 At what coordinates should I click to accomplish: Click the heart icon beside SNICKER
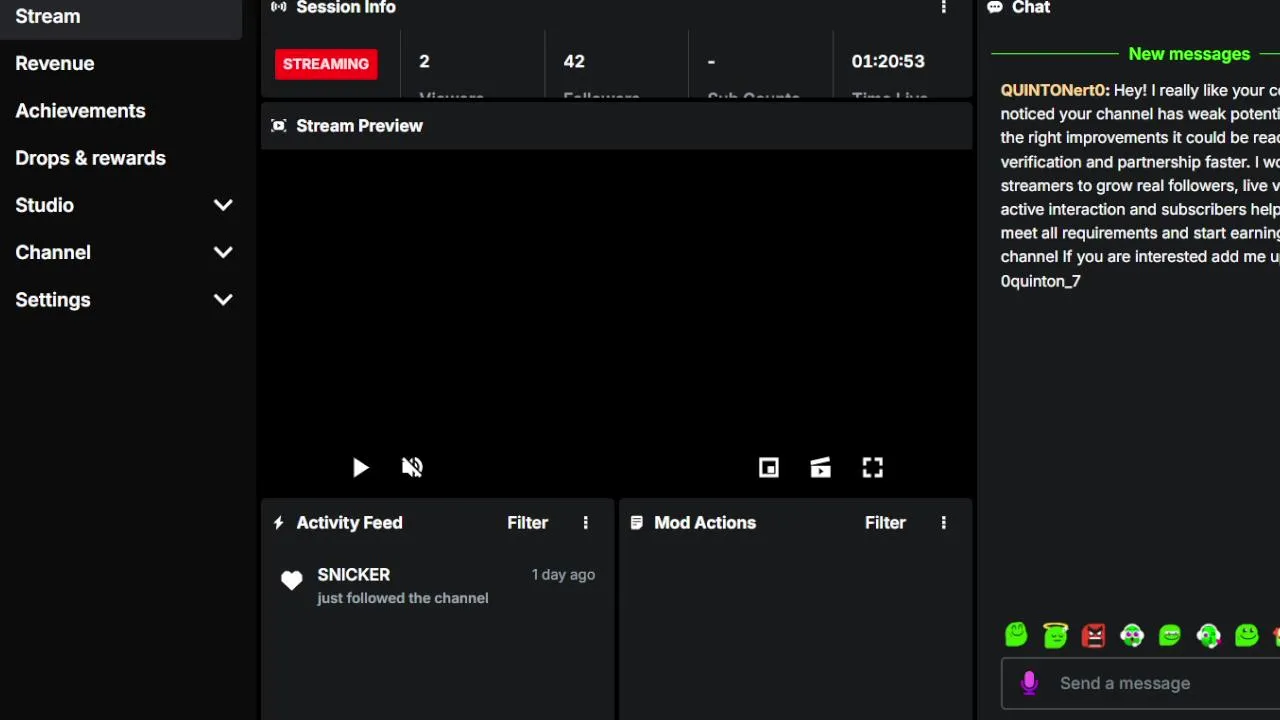[x=291, y=581]
